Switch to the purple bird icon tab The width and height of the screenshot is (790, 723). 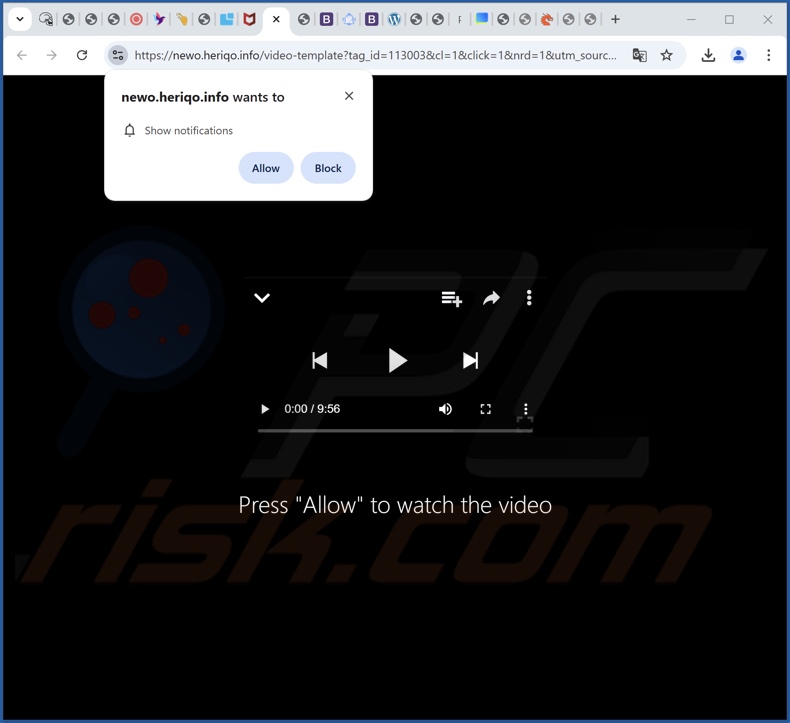click(x=159, y=20)
